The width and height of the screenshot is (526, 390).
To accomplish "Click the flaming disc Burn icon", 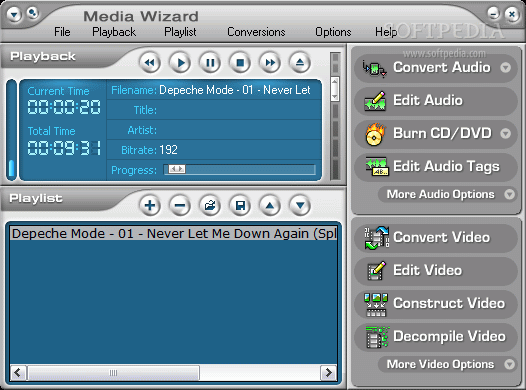I will (375, 134).
